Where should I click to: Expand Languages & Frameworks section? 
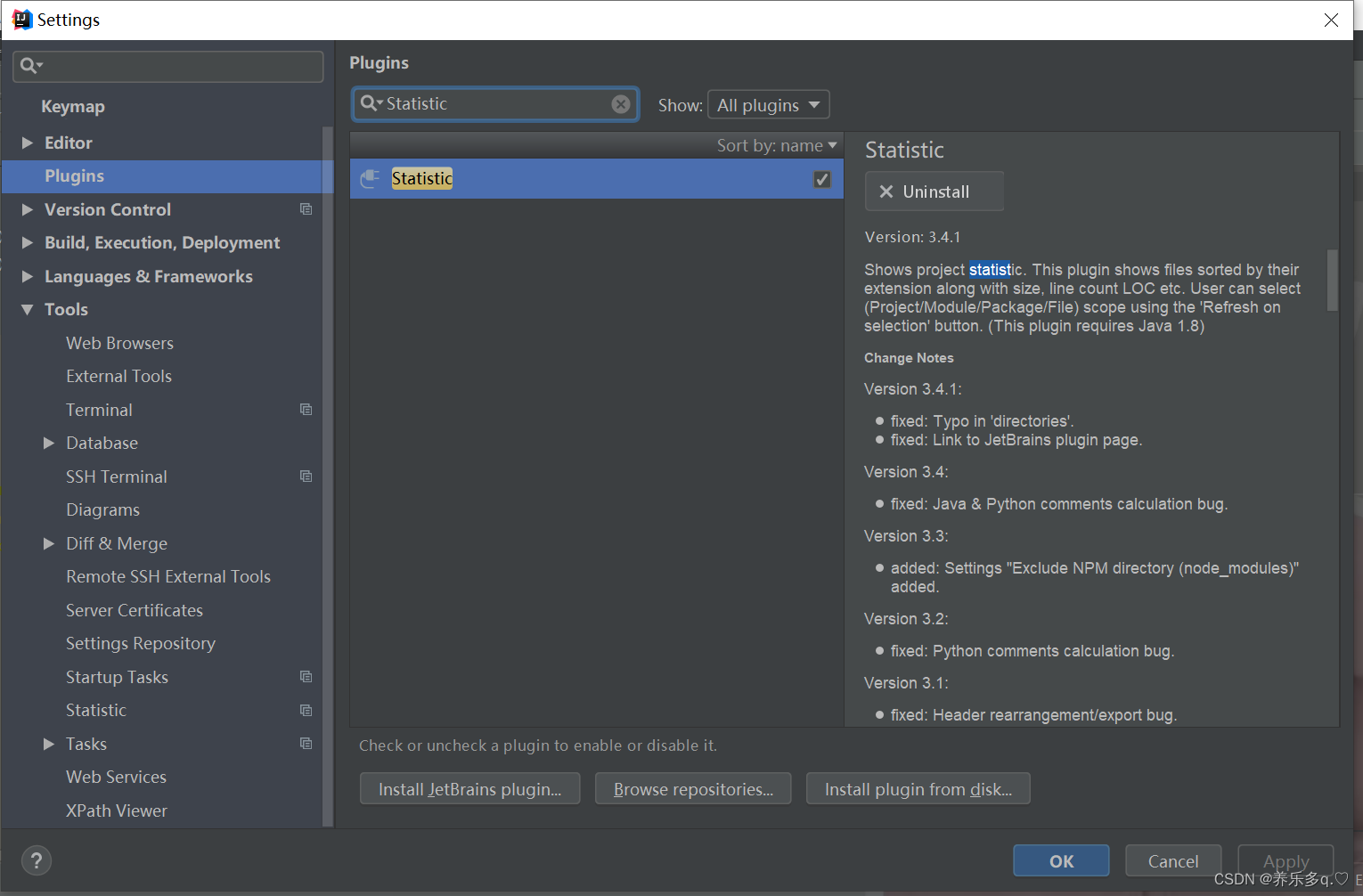28,276
